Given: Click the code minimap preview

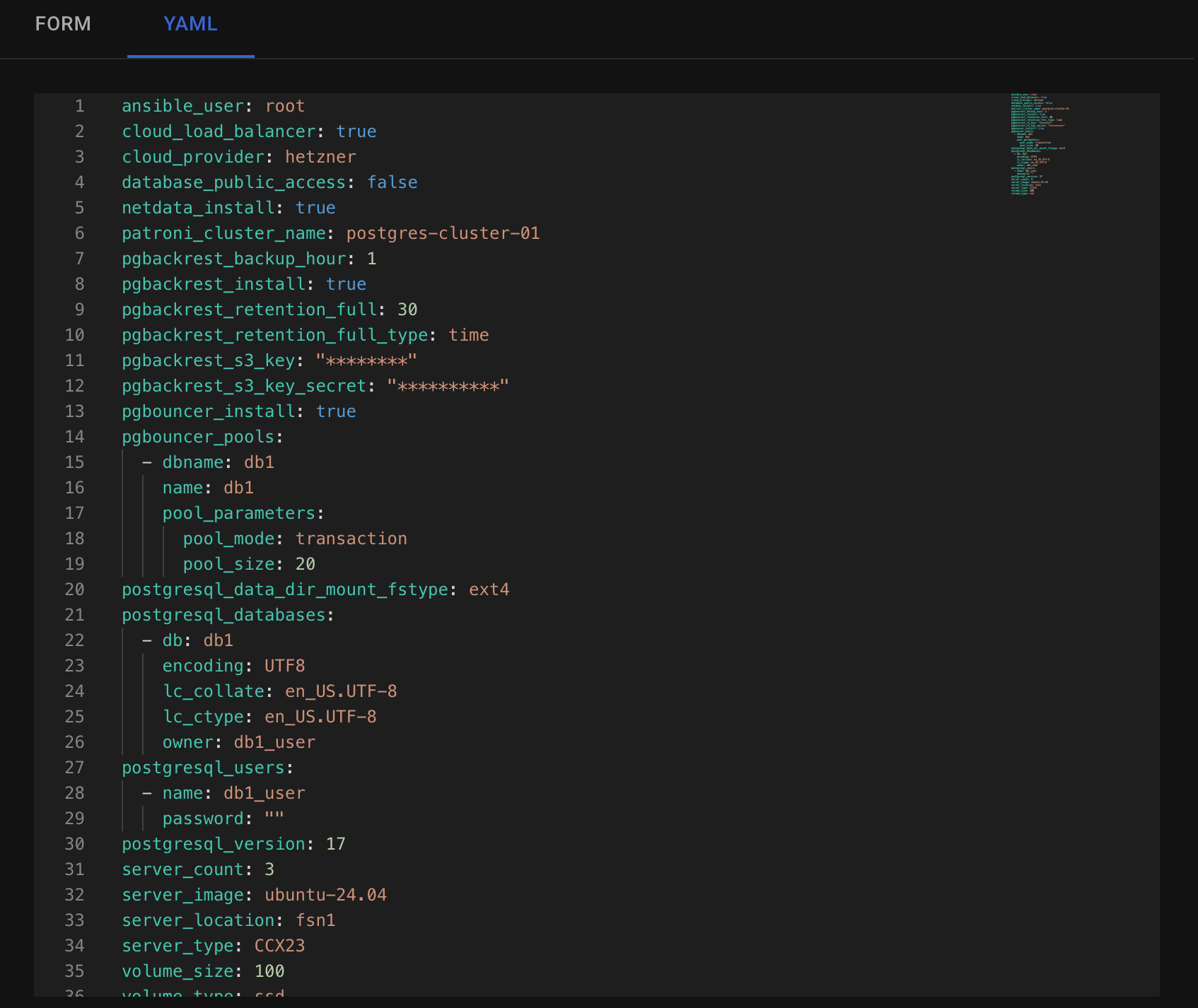Looking at the screenshot, I should [1038, 144].
